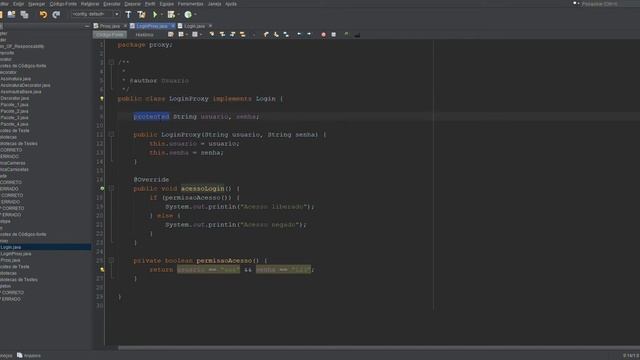Click the Shift Line Left icon

[x=299, y=35]
